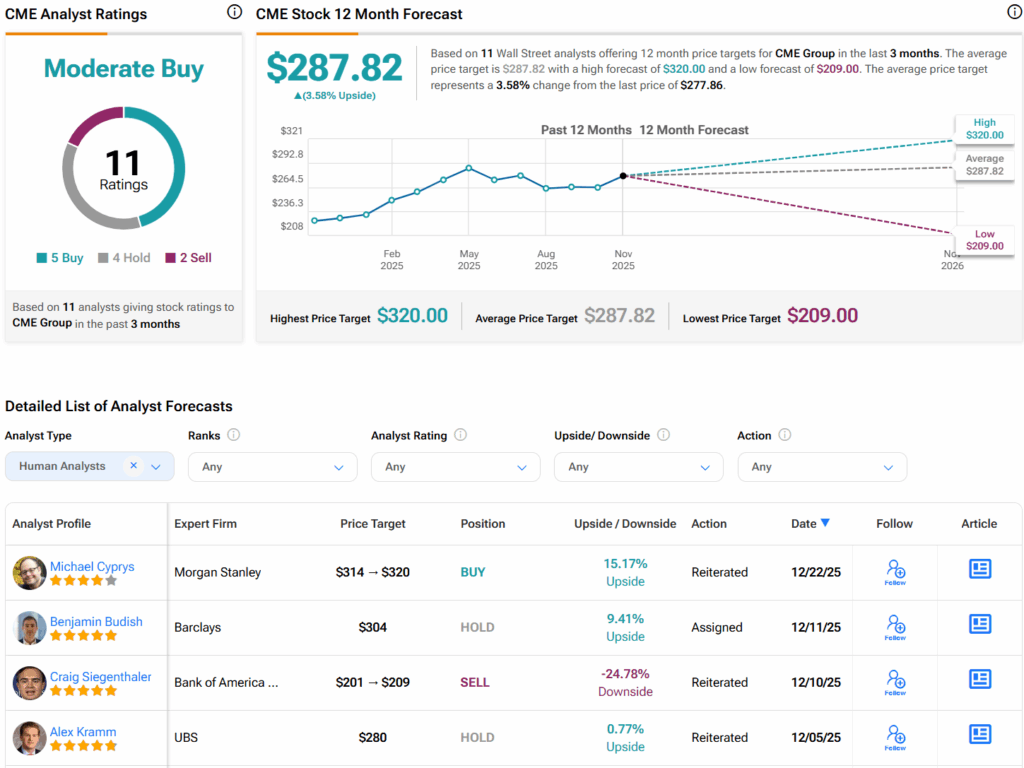
Task: Click Michael Cyprys profile photo
Action: 29,573
